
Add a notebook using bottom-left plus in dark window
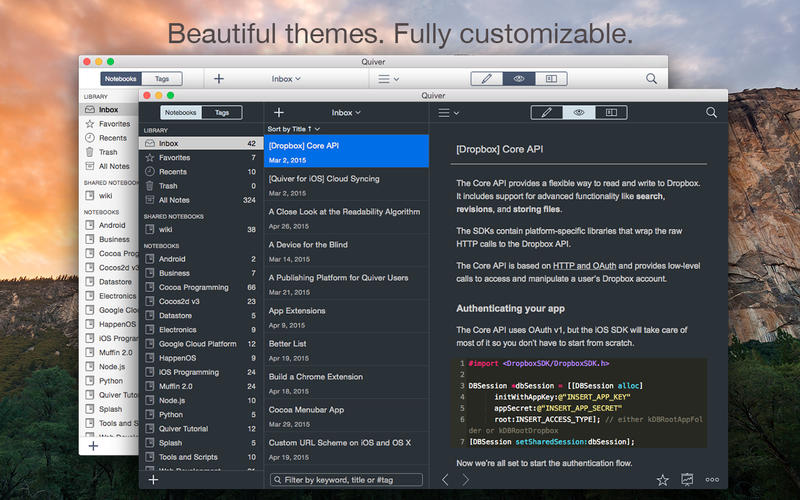click(153, 480)
